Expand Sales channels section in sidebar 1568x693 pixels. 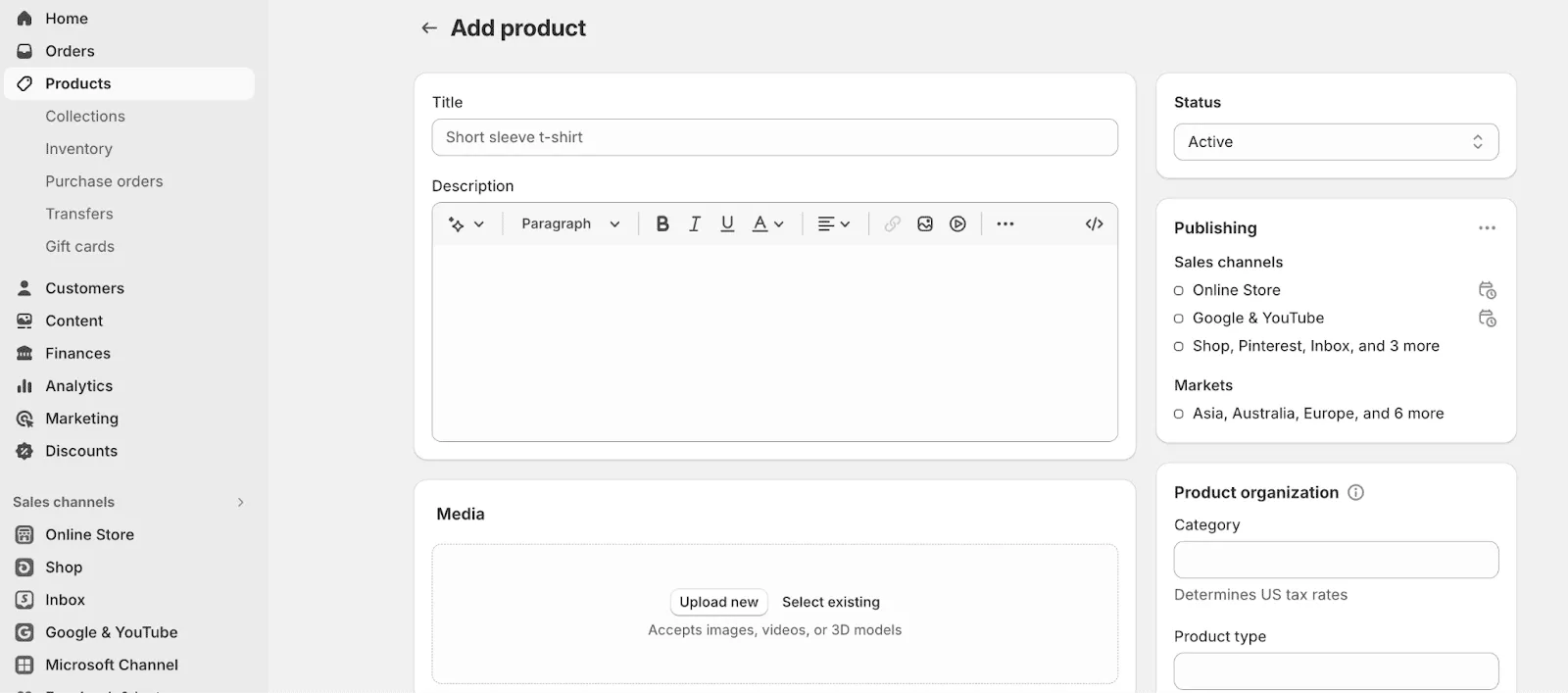[240, 502]
